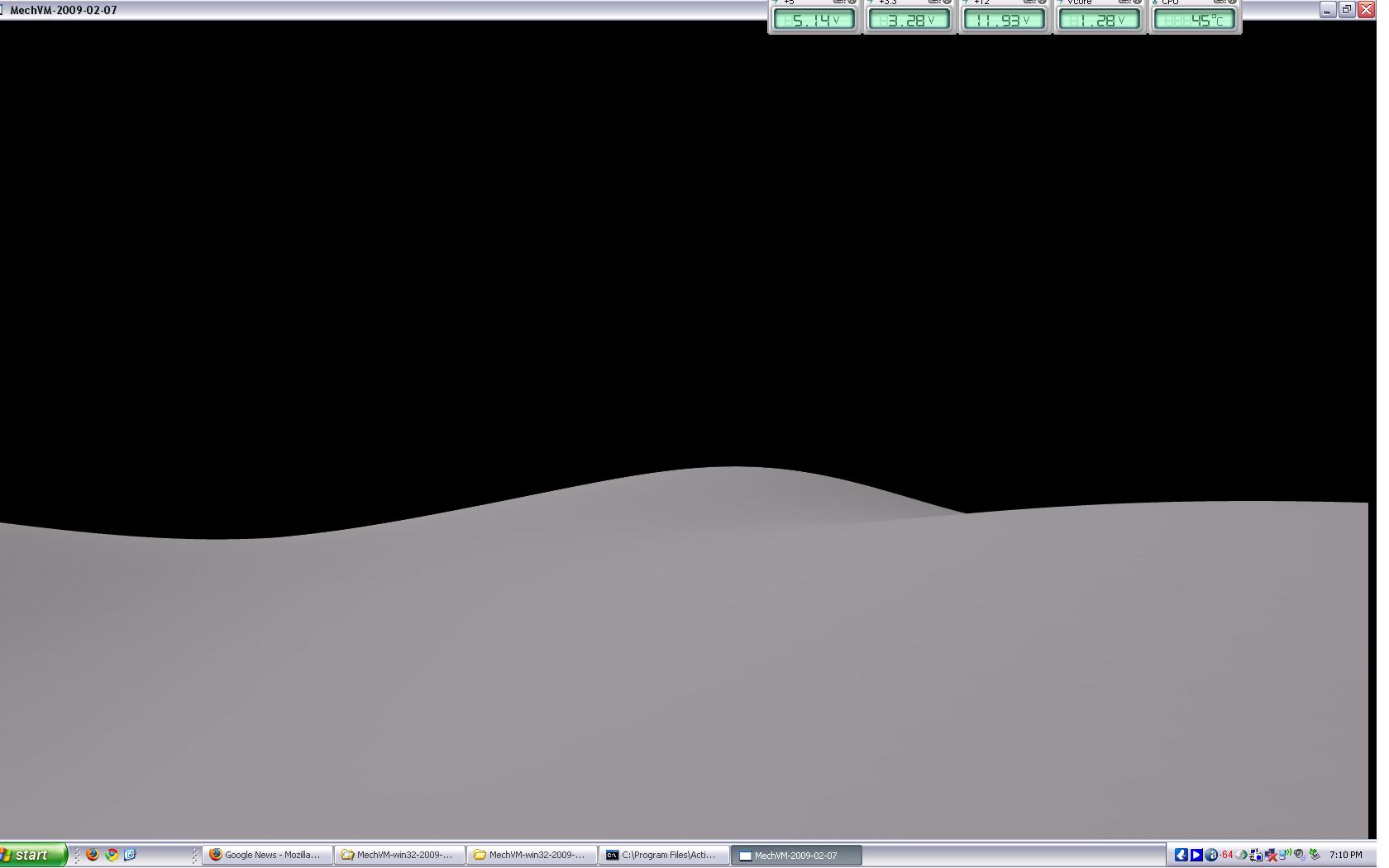
Task: Launch Firefox from Quick Launch
Action: tap(93, 855)
